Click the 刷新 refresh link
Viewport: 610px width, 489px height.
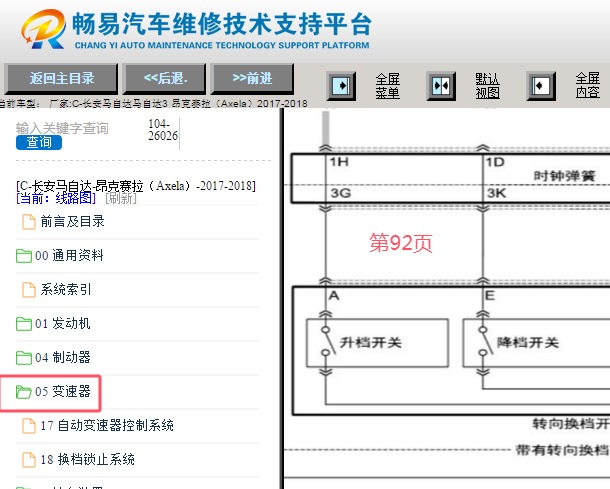coord(121,198)
